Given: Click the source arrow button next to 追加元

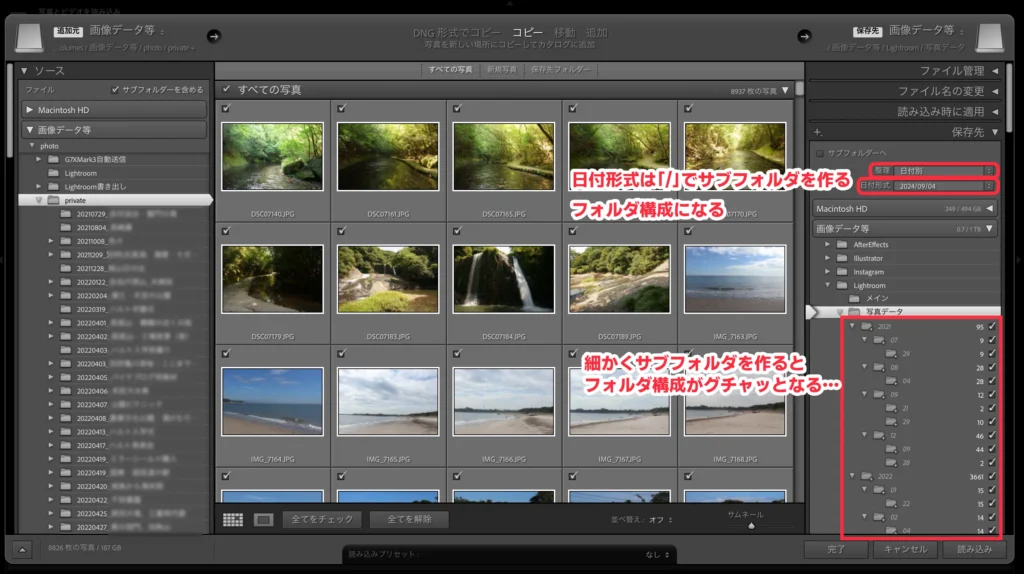Looking at the screenshot, I should click(213, 36).
